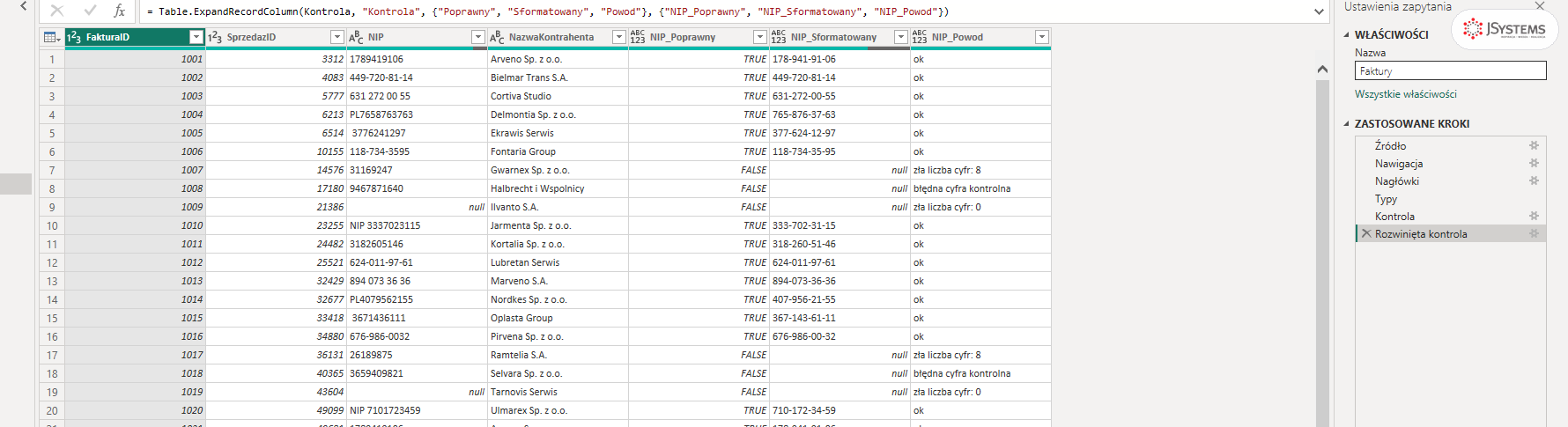1568x427 pixels.
Task: Click cell 'zła liczba cyfr: 8' for Gwarnex
Action: point(980,170)
